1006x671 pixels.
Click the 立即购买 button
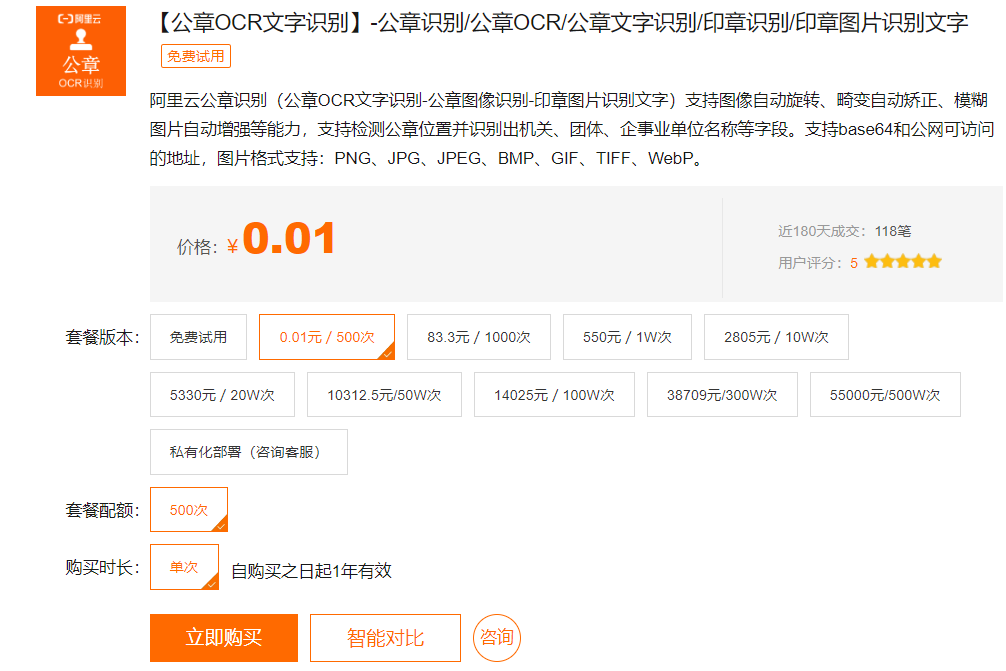click(224, 638)
